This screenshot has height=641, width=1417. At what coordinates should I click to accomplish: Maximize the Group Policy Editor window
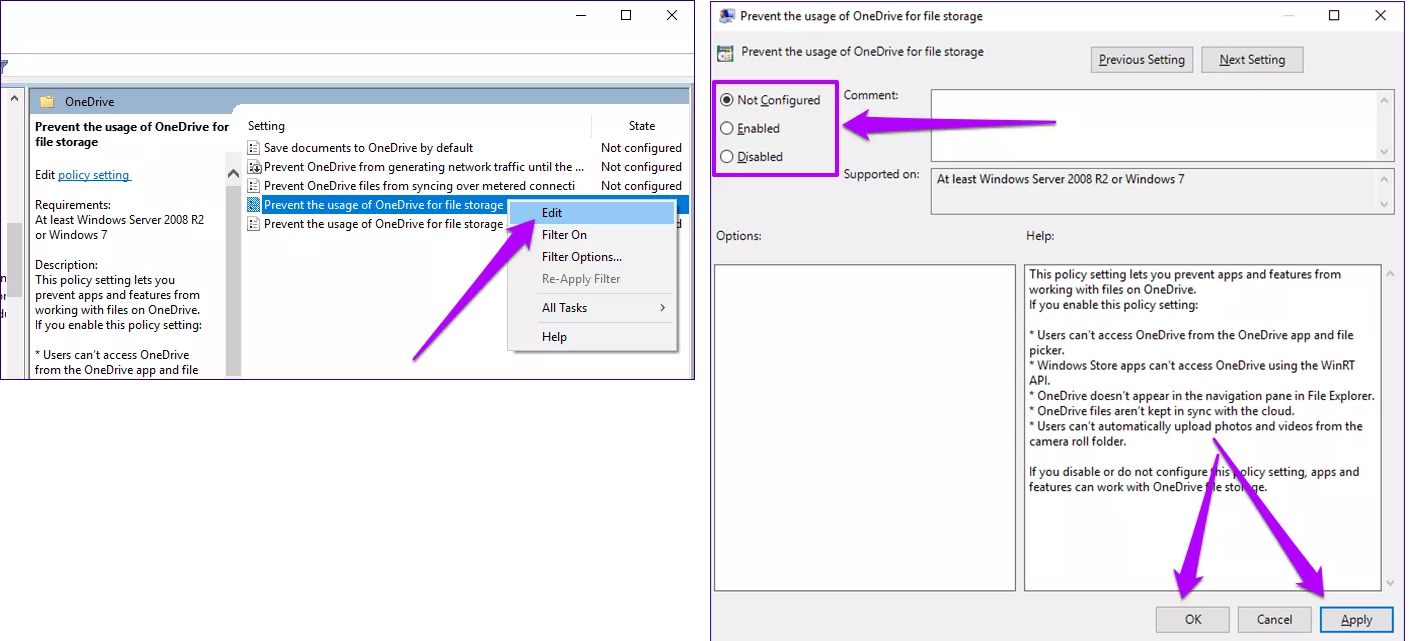coord(626,15)
